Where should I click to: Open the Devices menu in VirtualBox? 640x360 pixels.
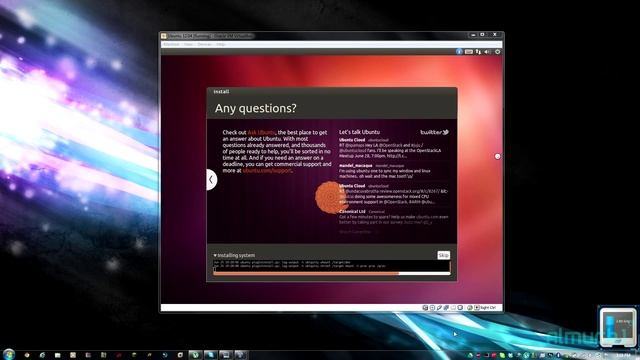point(204,44)
